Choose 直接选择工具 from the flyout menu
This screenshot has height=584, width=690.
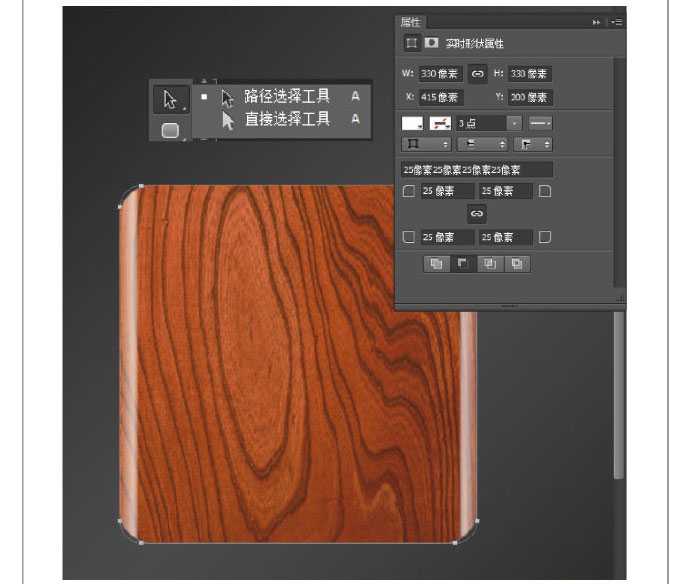click(286, 119)
